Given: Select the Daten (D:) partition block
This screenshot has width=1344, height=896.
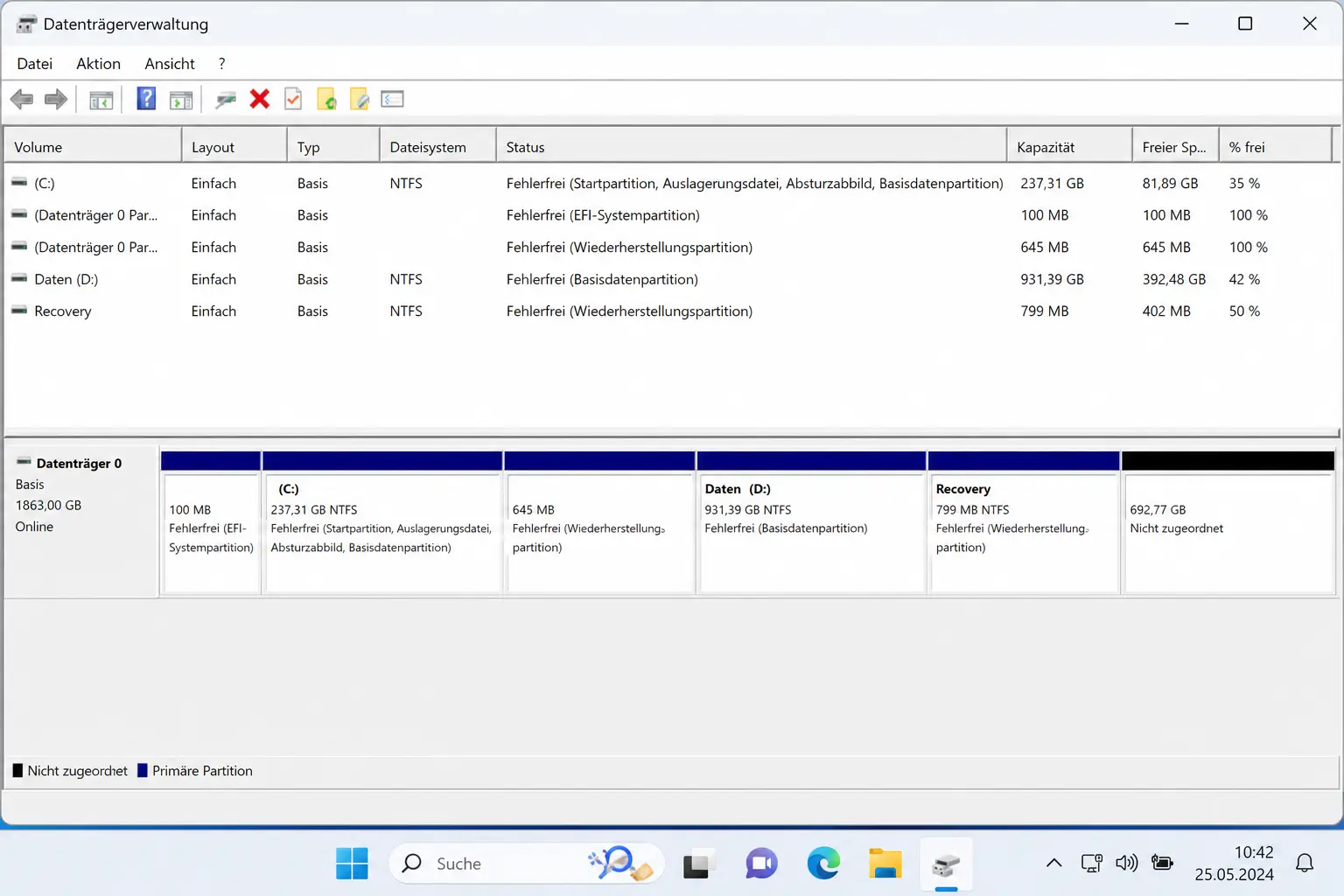Looking at the screenshot, I should click(x=811, y=523).
